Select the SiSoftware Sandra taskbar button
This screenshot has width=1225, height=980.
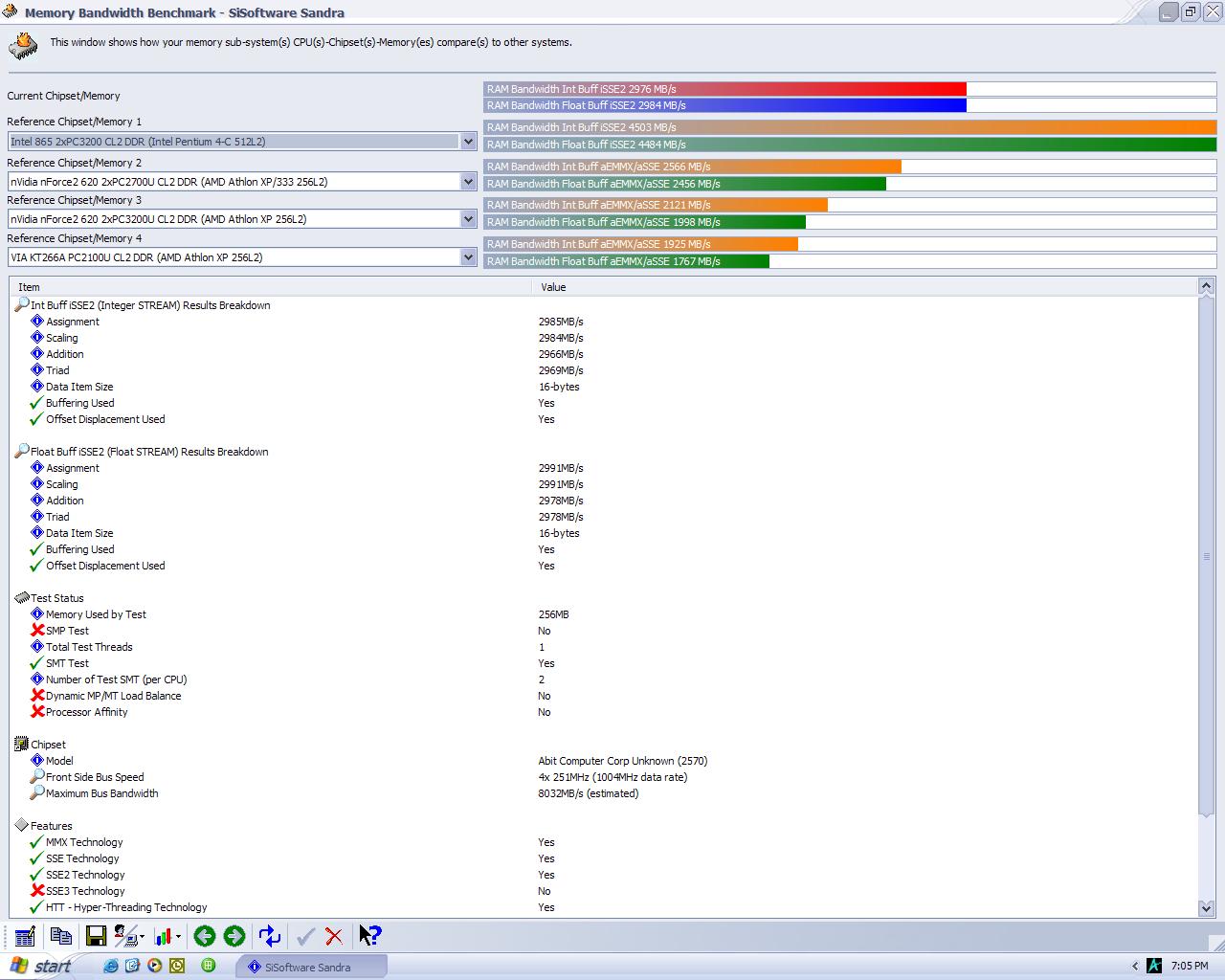tap(311, 967)
